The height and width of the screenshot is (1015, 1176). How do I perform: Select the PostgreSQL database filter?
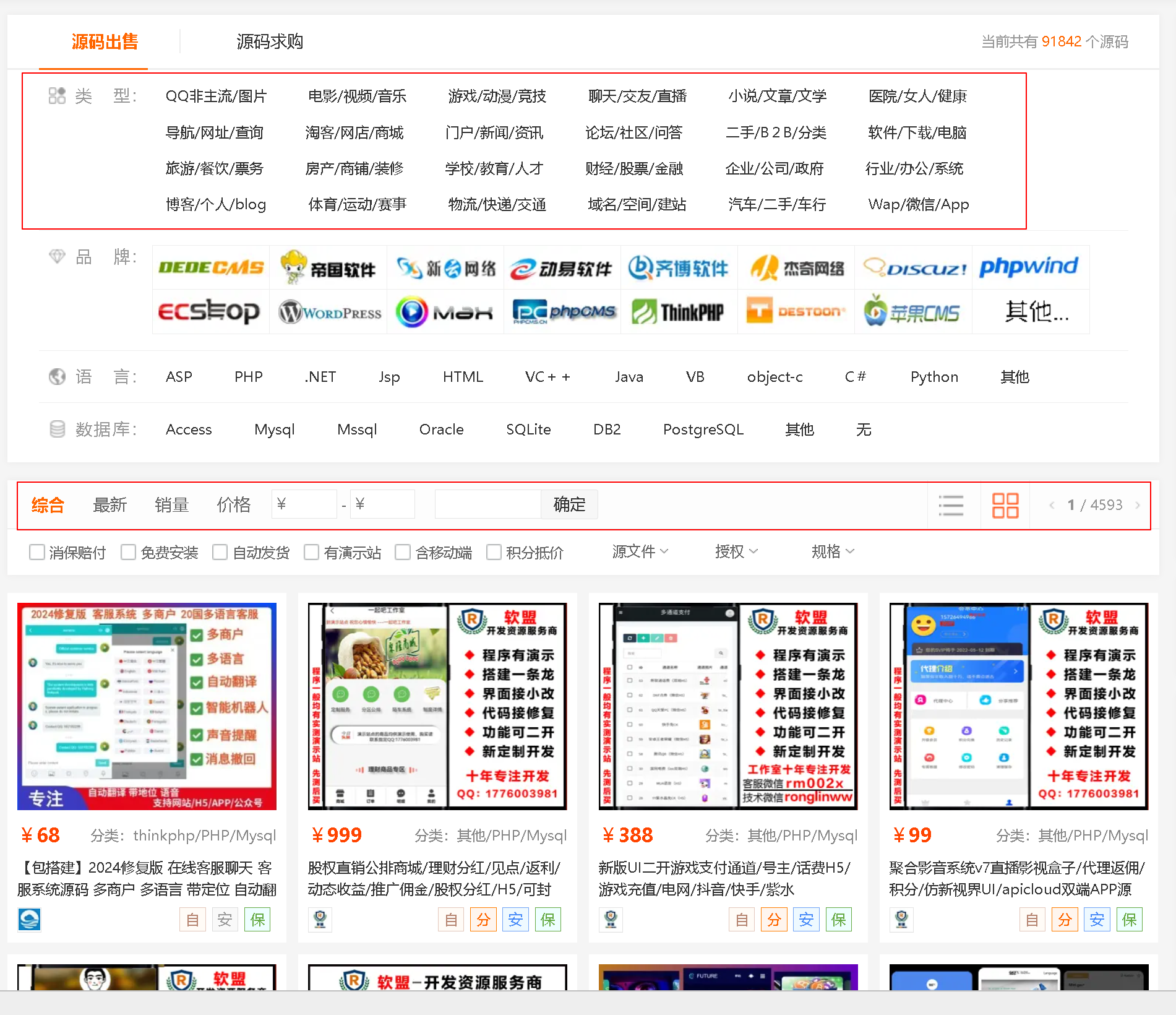[703, 430]
